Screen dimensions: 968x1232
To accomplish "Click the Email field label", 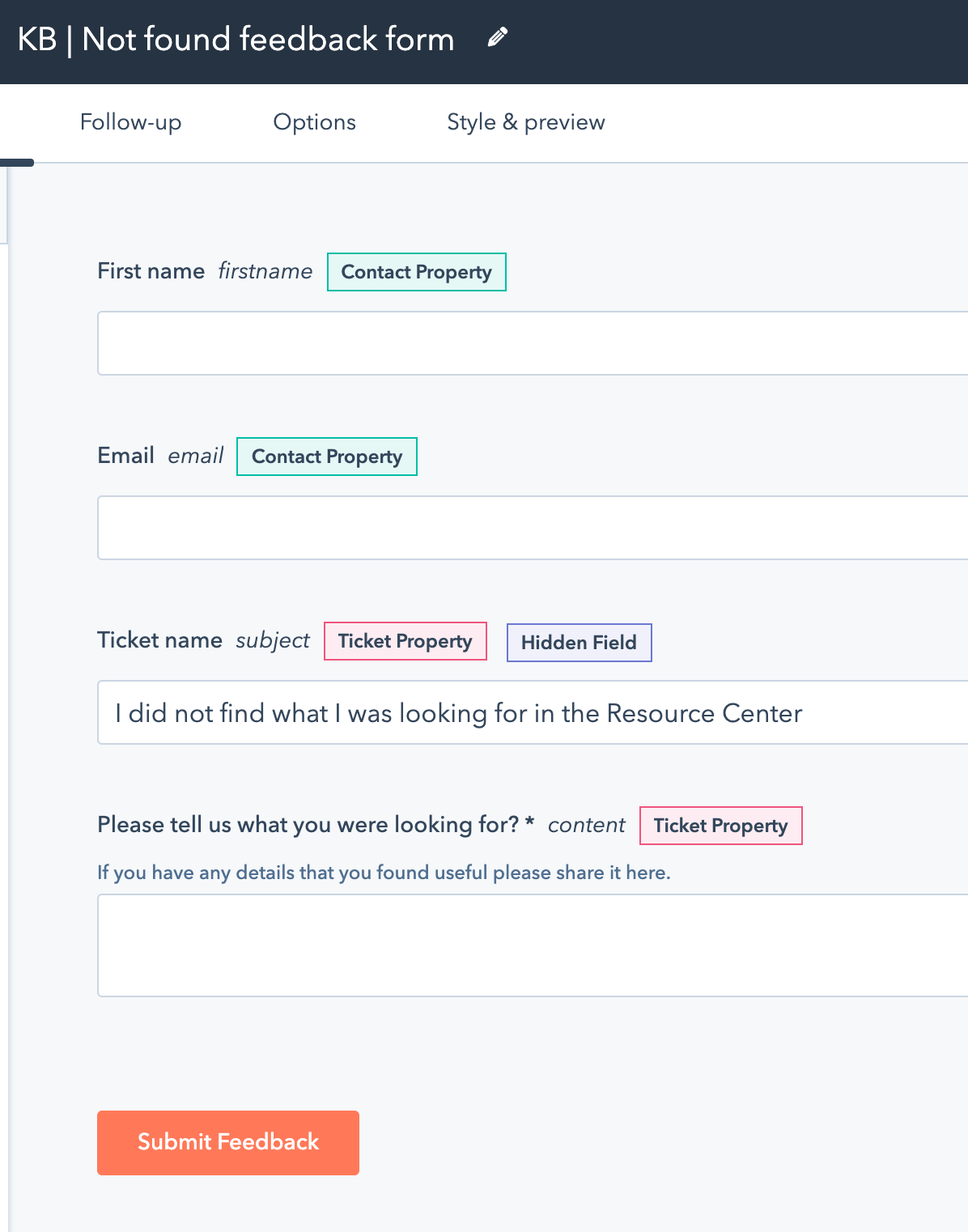I will pos(125,456).
